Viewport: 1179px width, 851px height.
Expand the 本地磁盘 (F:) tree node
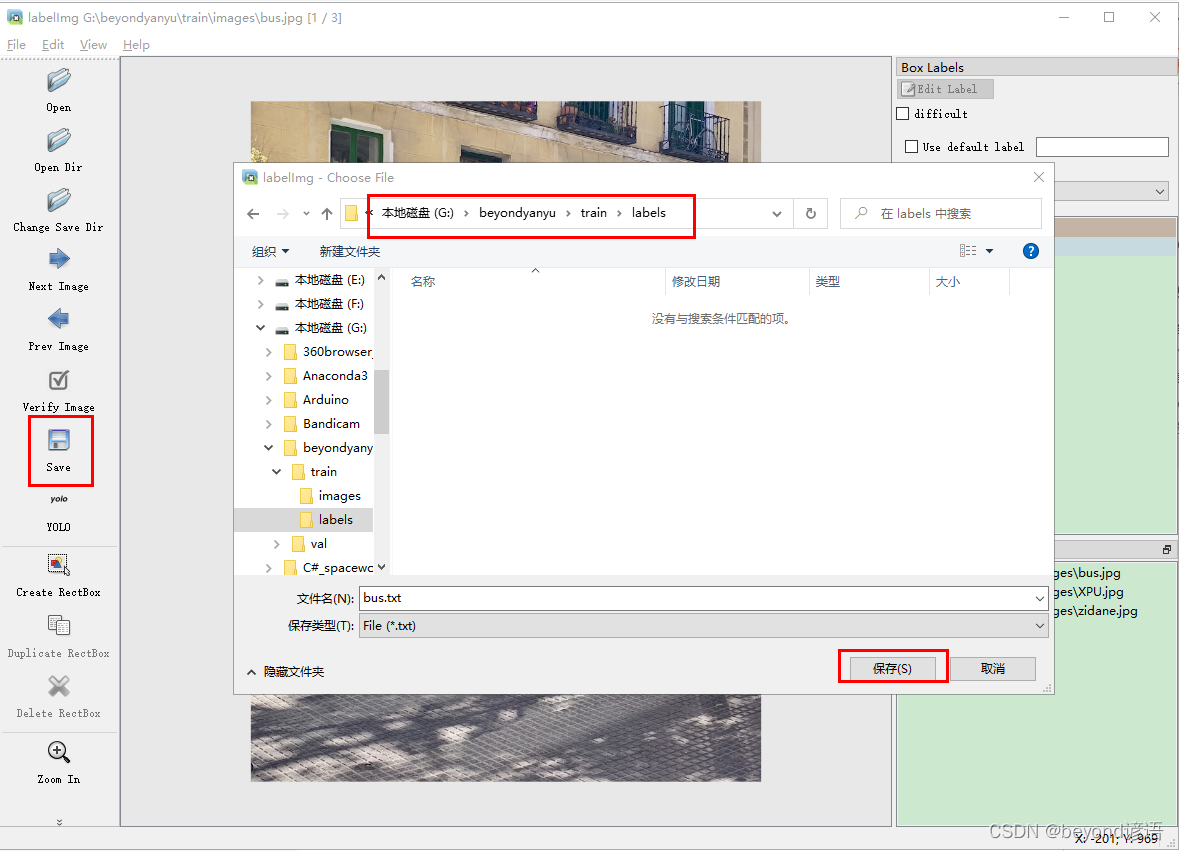260,304
